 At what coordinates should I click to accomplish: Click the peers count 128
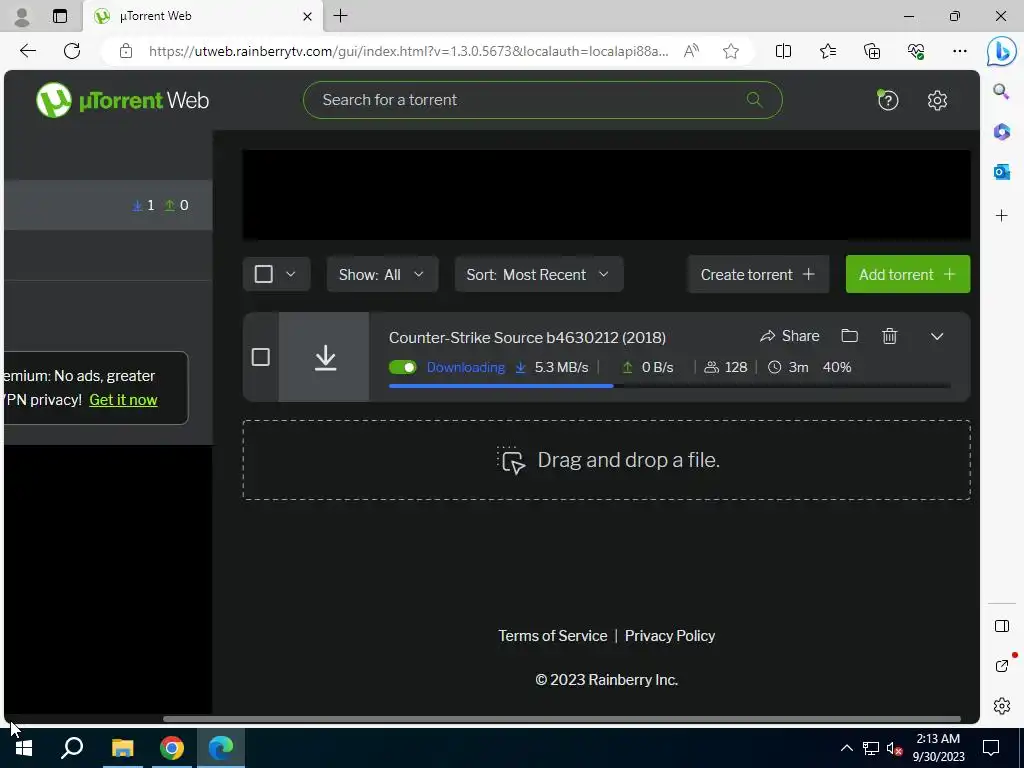pos(735,367)
